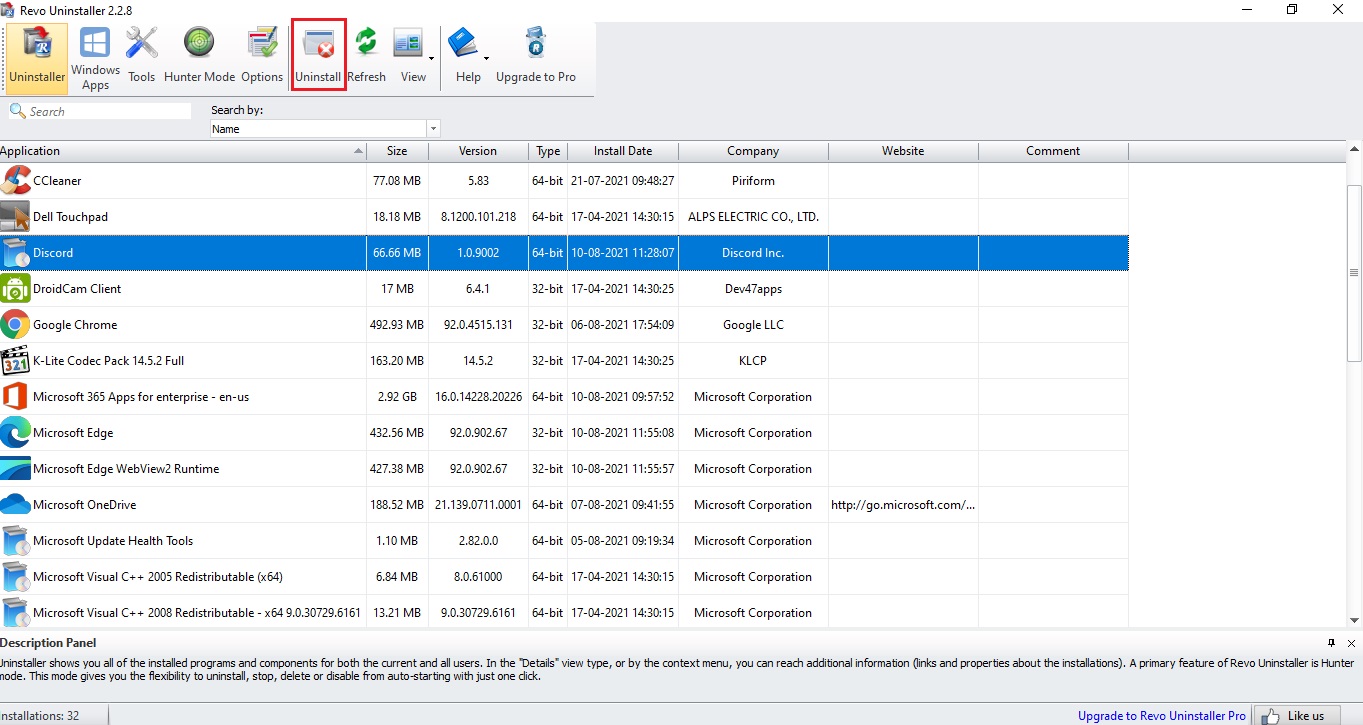Select Microsoft Edge WebView2 Runtime icon
This screenshot has width=1363, height=725.
[x=15, y=469]
